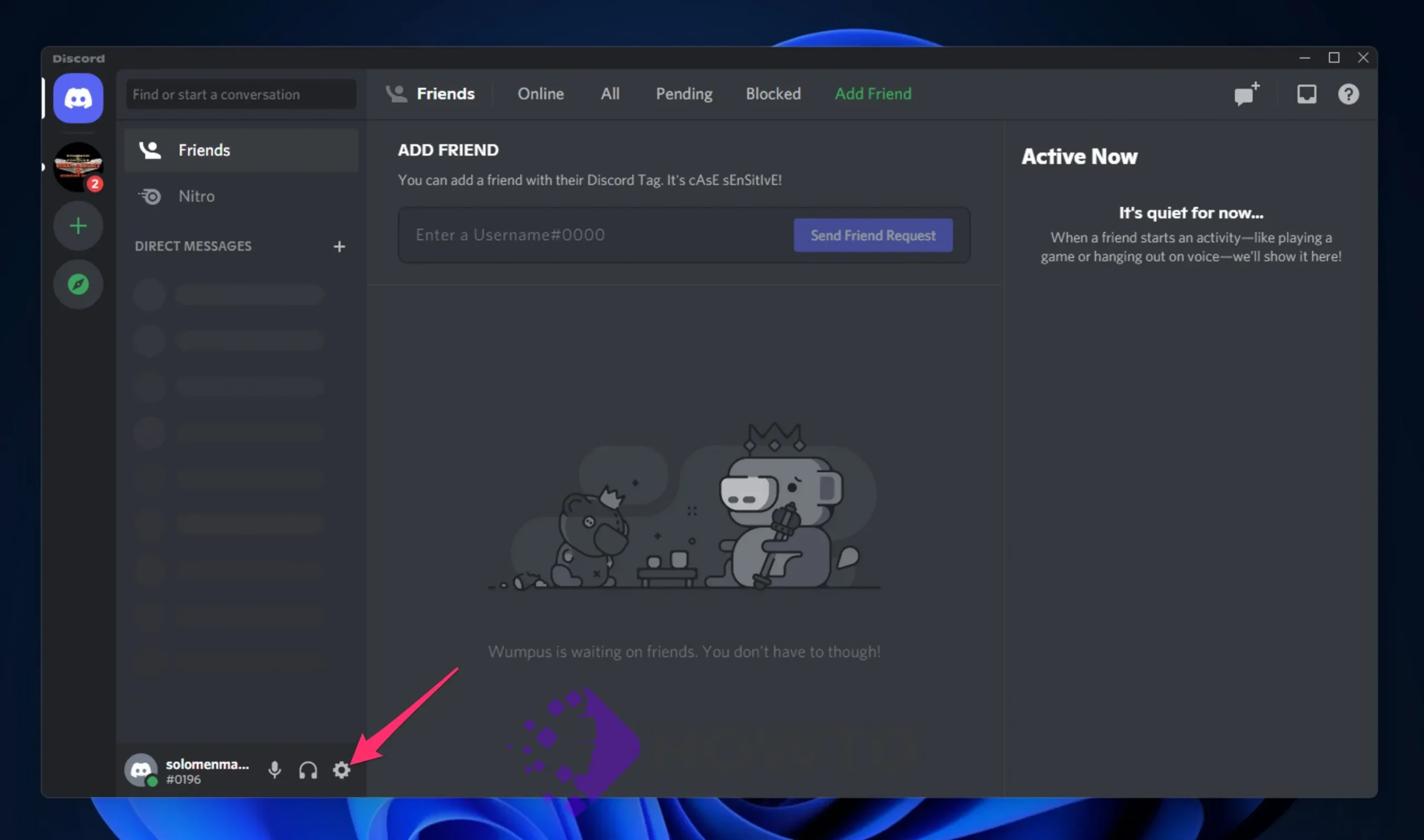Switch to the Blocked tab
The width and height of the screenshot is (1424, 840).
coord(773,93)
